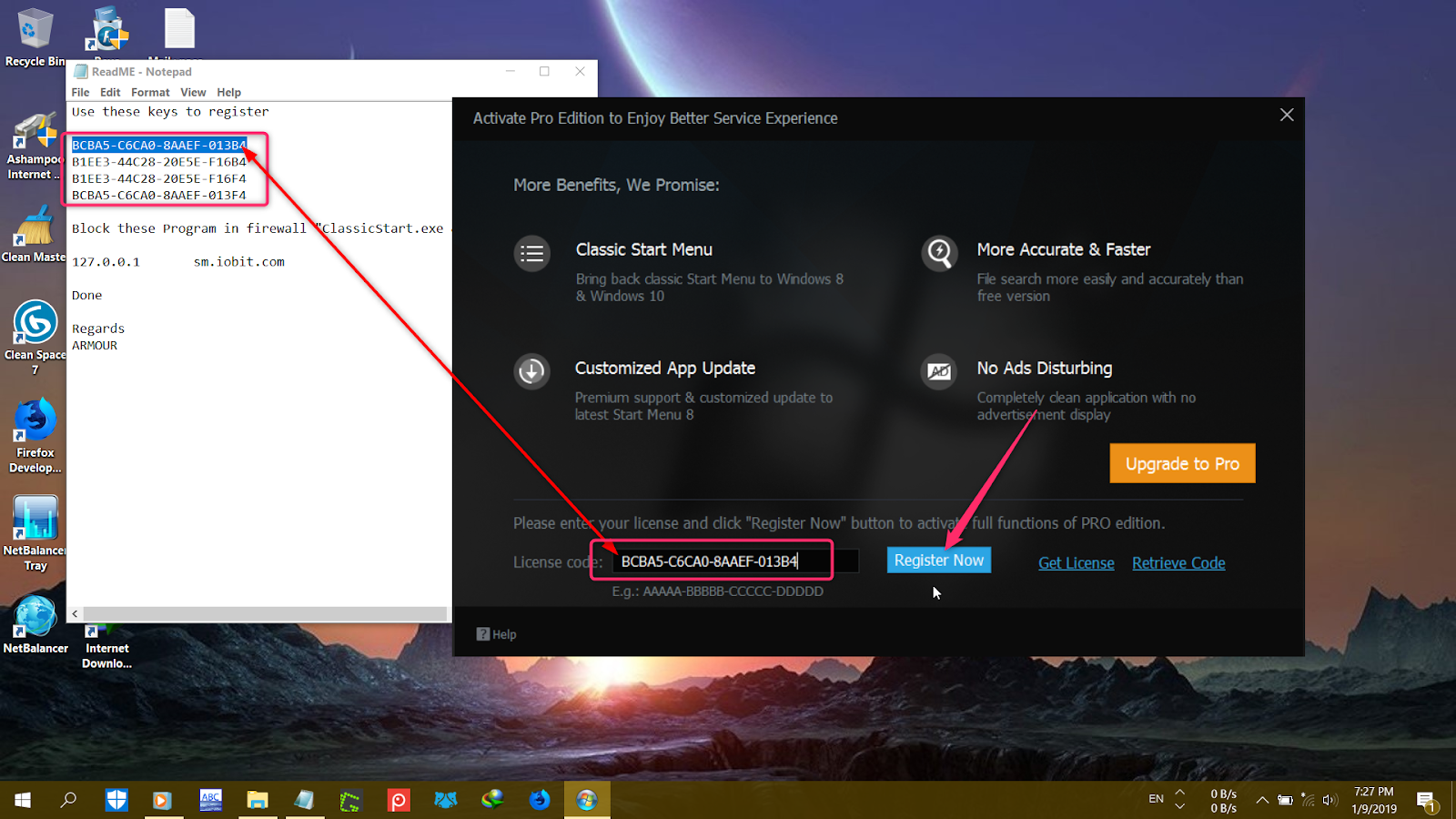Select the Clean Master desktop icon
Image resolution: width=1456 pixels, height=819 pixels.
34,234
